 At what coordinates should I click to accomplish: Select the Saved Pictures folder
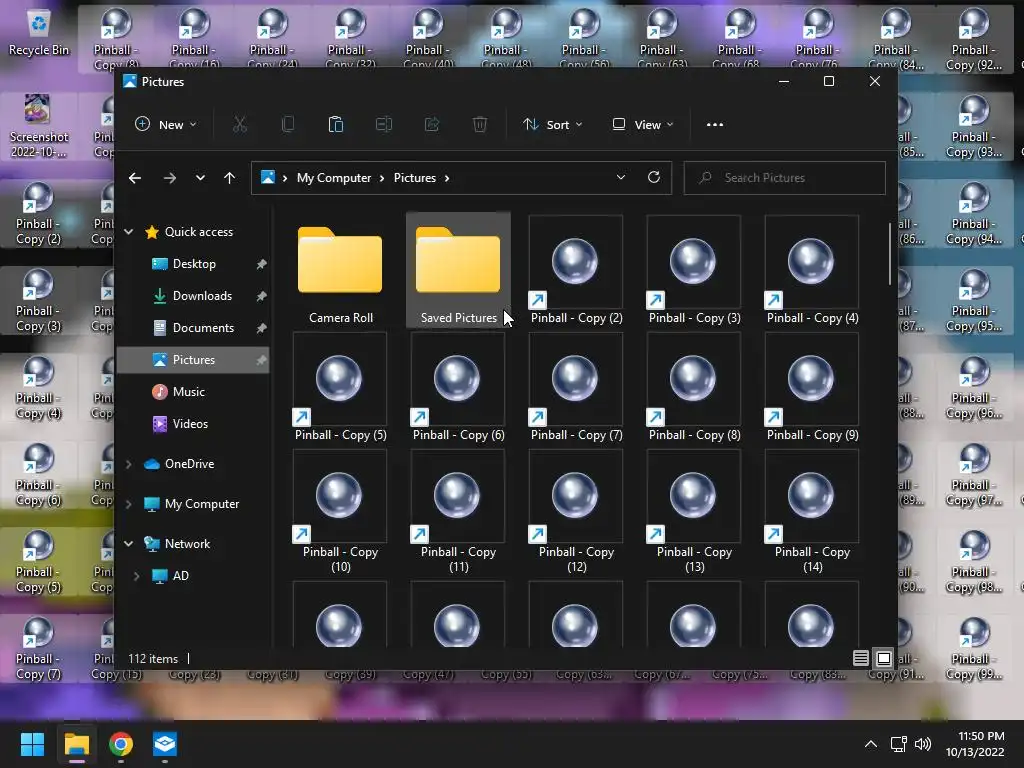458,270
